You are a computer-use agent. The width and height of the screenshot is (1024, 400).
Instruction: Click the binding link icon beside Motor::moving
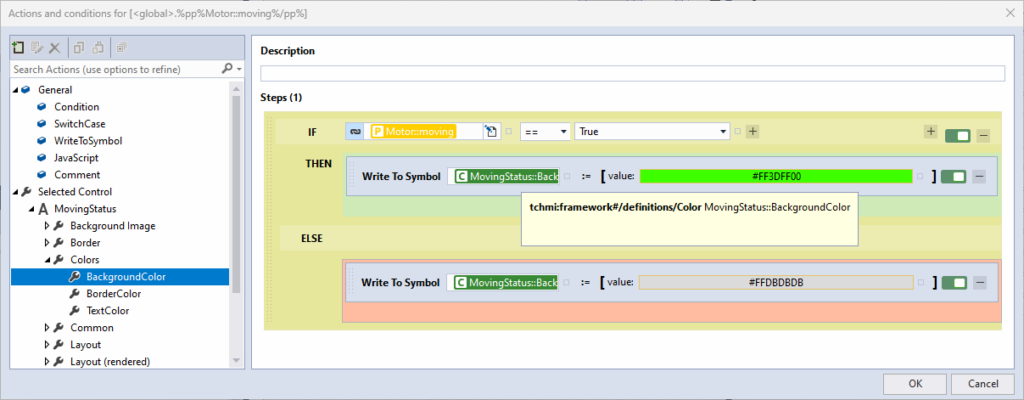[x=355, y=131]
